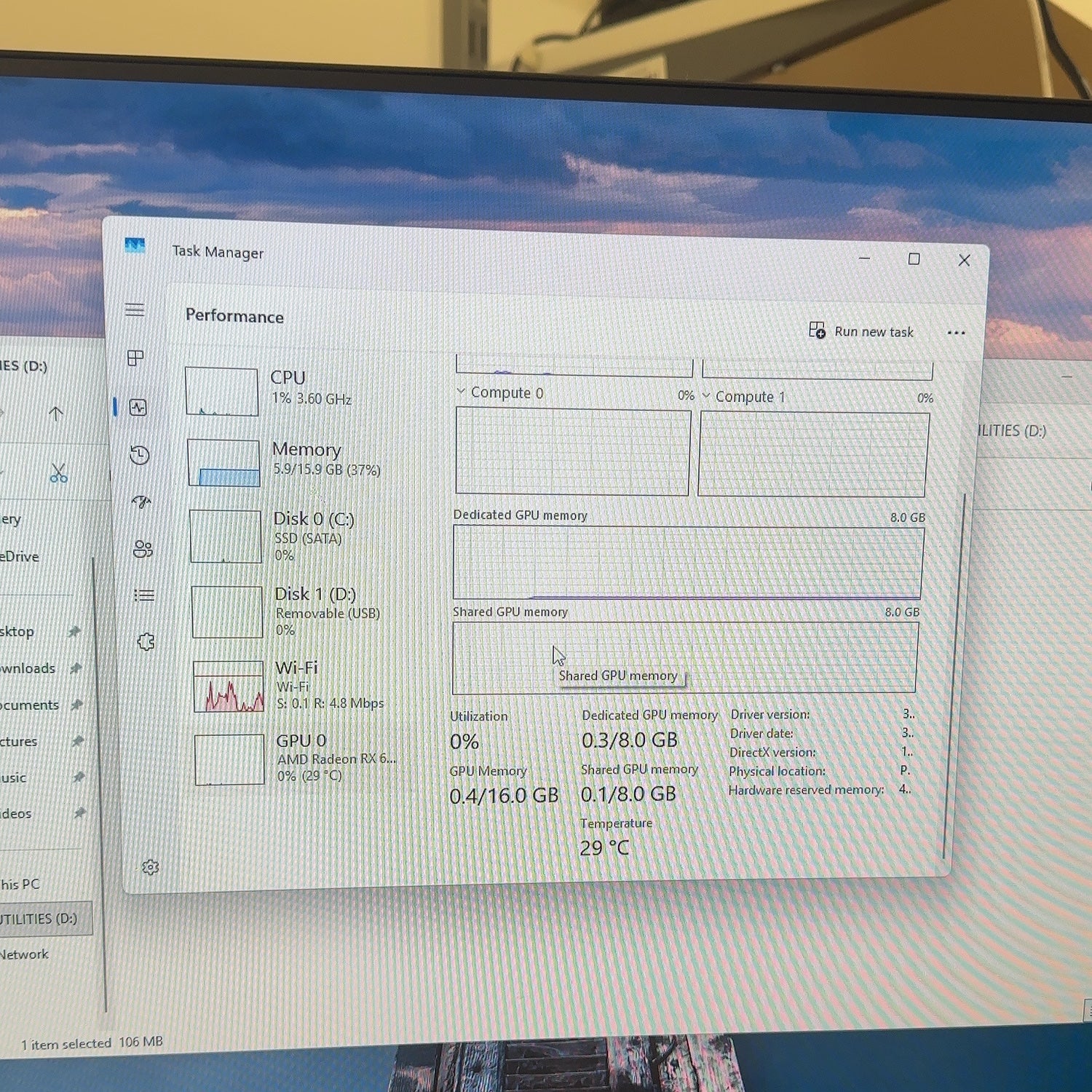
Task: Open the App history page icon
Action: click(140, 456)
